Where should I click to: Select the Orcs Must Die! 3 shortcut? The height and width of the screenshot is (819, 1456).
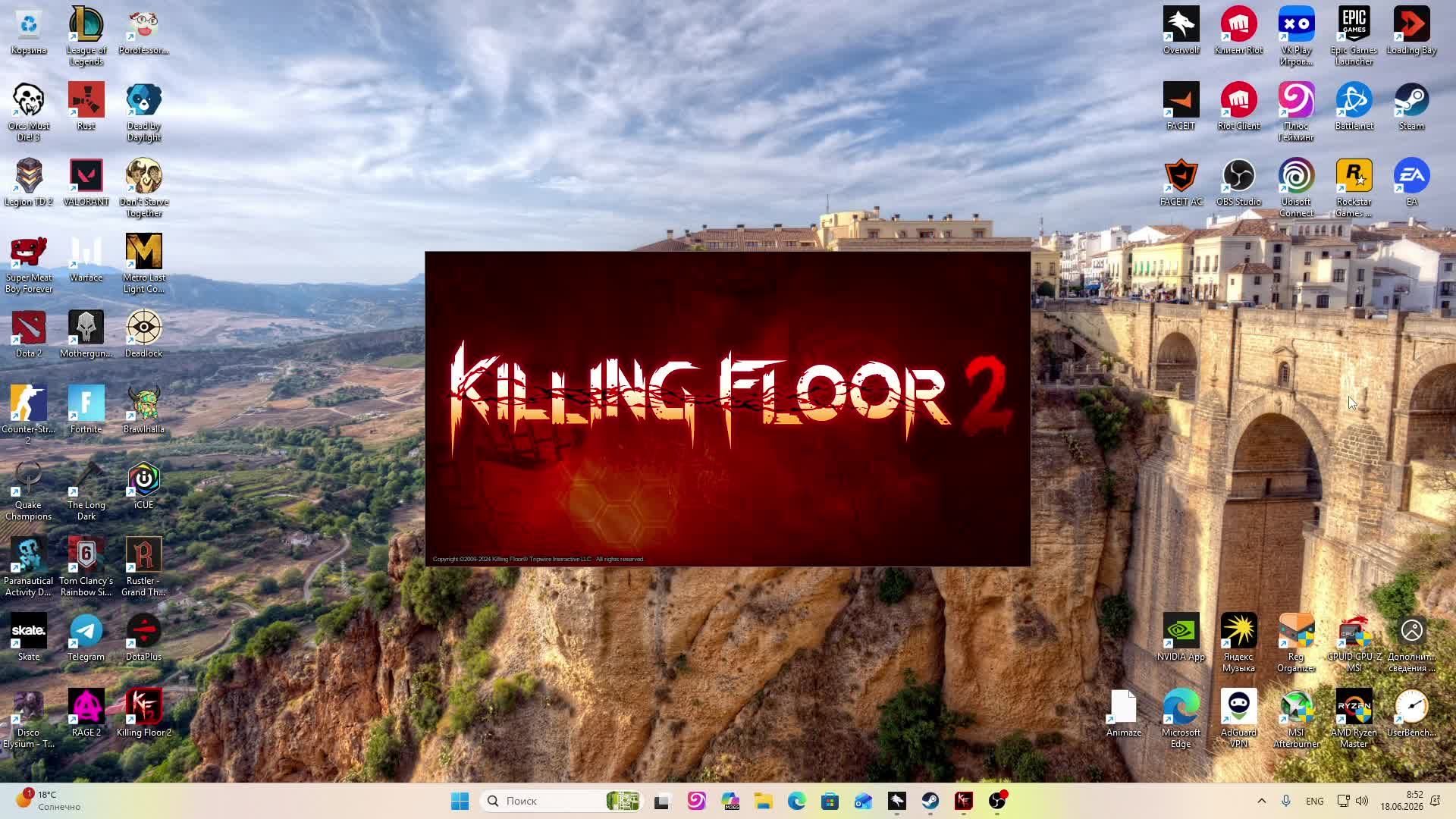(x=29, y=111)
